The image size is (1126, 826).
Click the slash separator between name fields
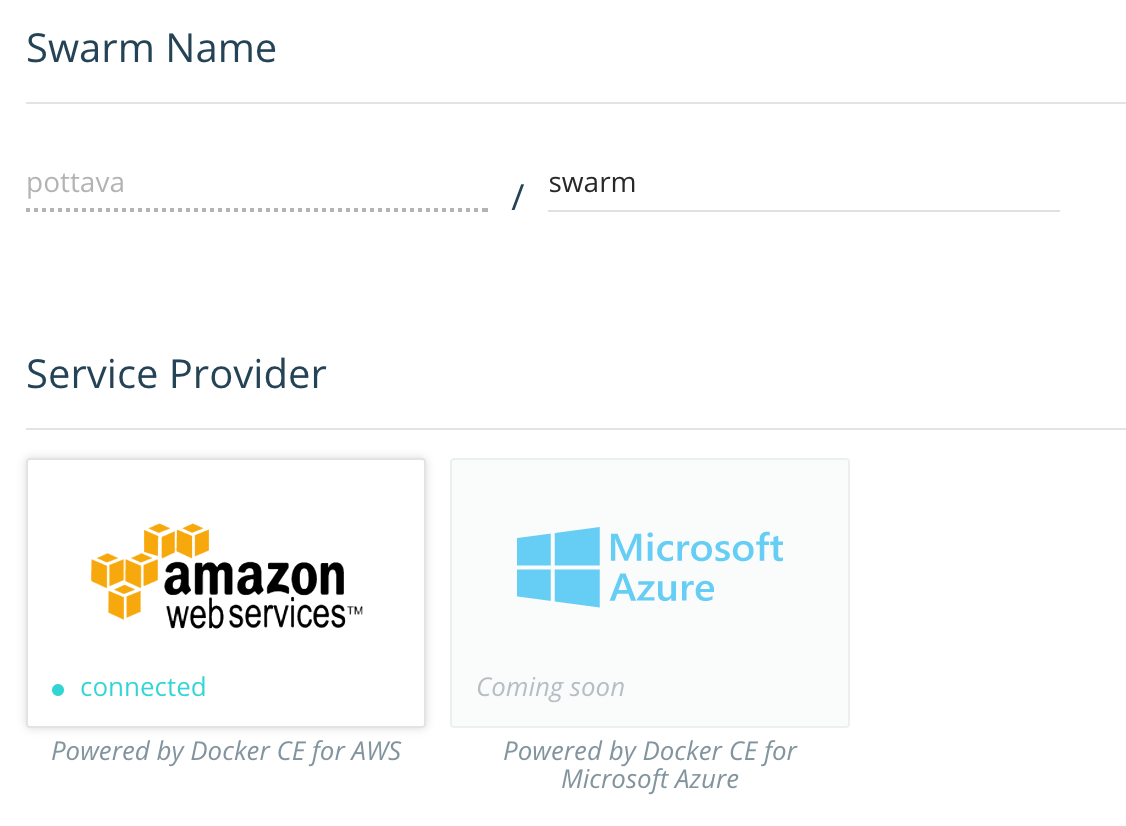(518, 196)
